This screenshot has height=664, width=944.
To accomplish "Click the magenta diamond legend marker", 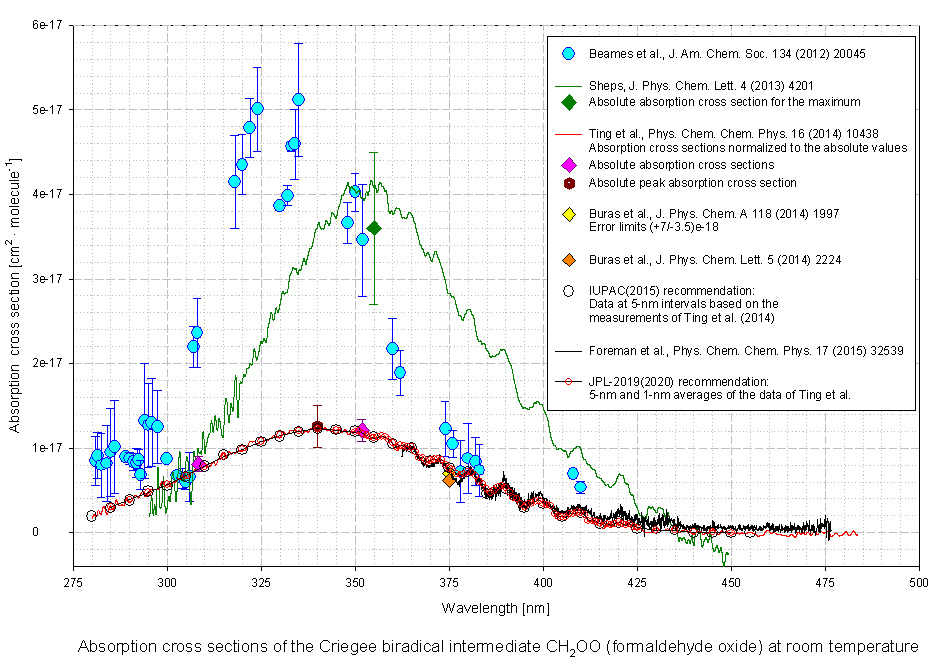I will coord(568,165).
